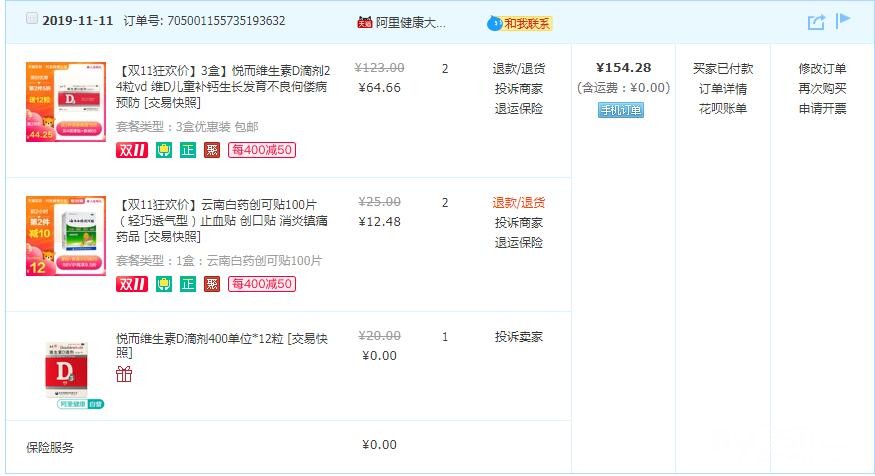Open 阿里健康大药房 store link
The image size is (875, 476).
[411, 22]
